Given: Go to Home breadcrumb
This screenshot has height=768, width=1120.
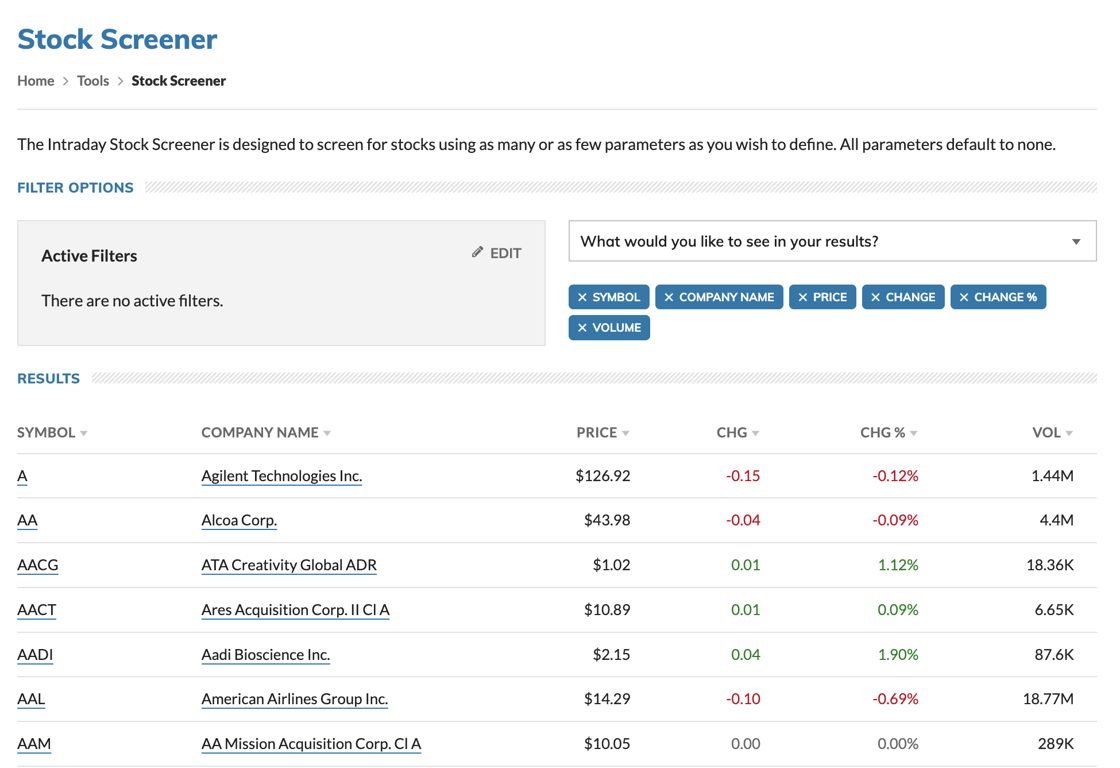Looking at the screenshot, I should point(36,81).
